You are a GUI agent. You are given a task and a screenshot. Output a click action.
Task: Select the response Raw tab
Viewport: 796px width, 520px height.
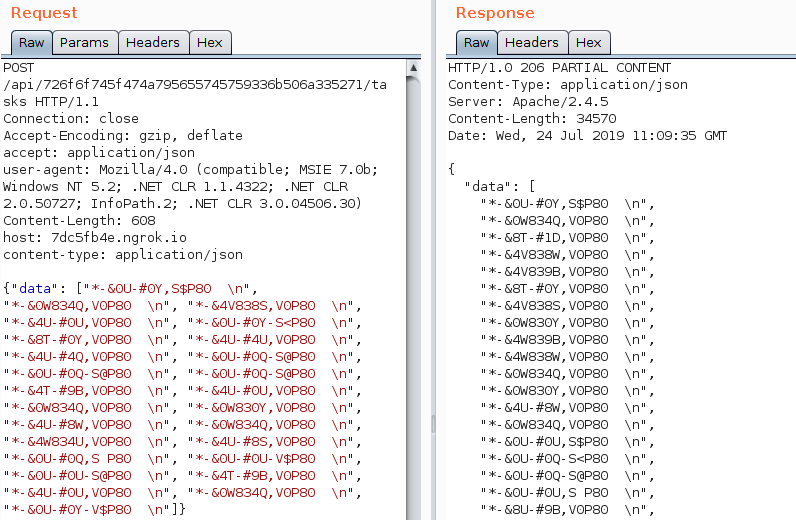point(477,43)
